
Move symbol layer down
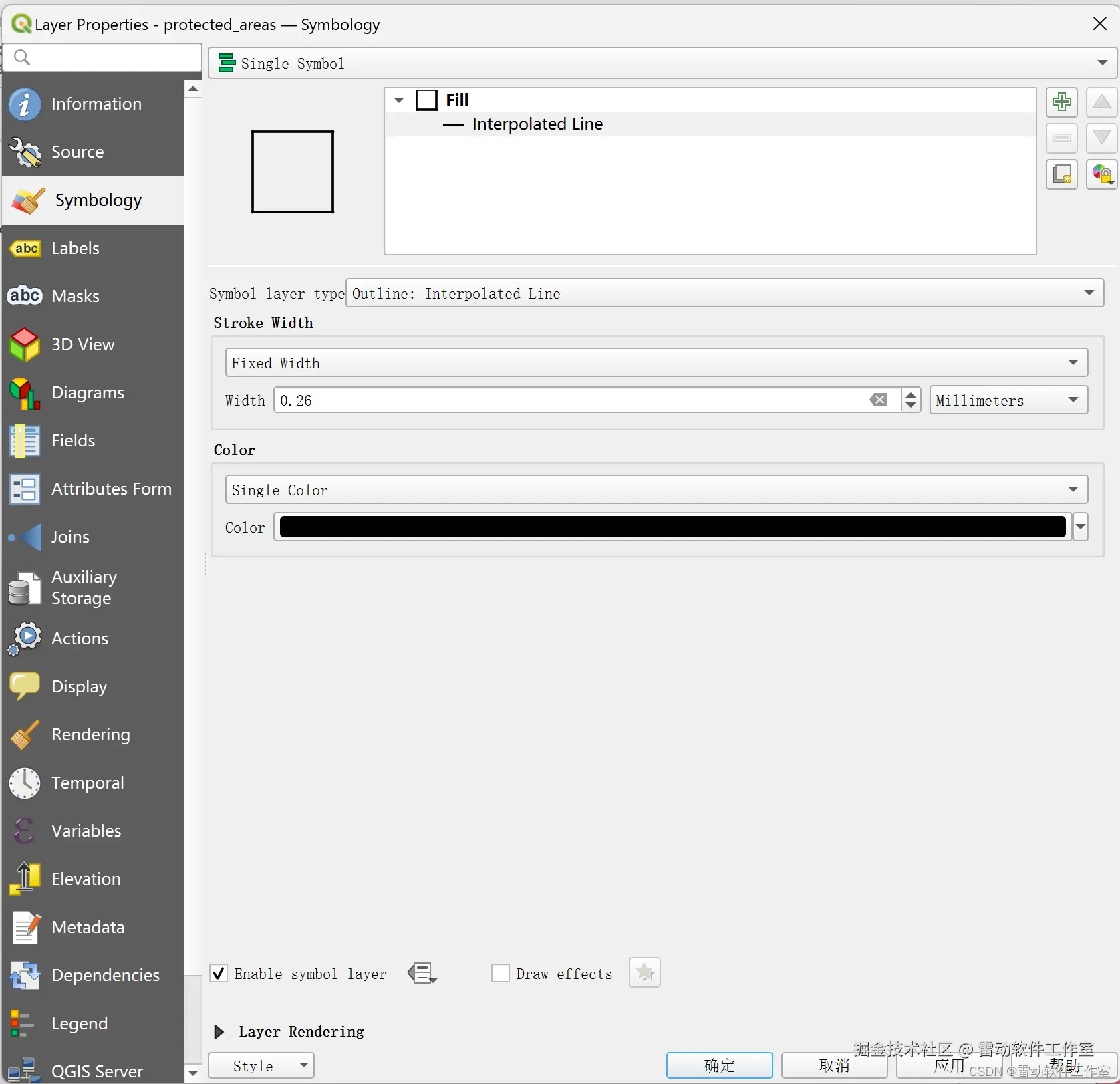(x=1101, y=138)
